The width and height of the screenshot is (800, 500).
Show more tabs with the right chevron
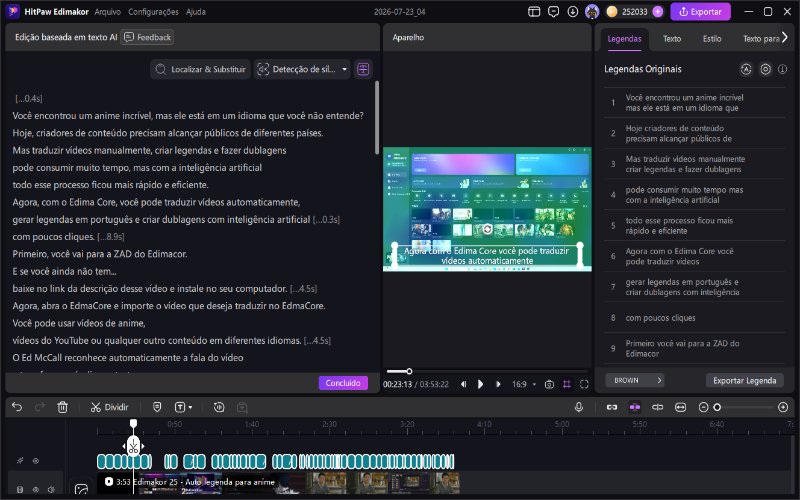coord(785,37)
